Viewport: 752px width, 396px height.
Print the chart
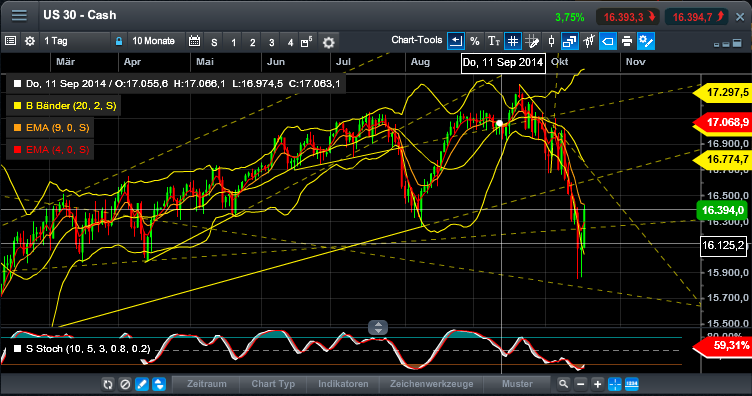tap(627, 41)
